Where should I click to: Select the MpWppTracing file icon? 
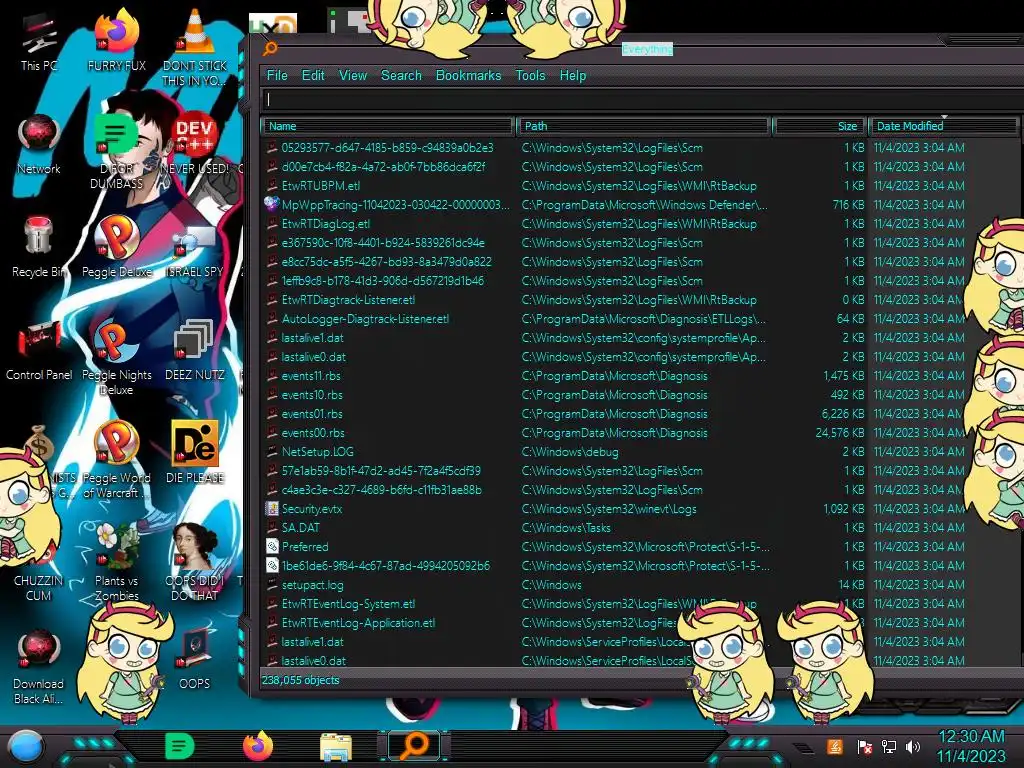272,204
